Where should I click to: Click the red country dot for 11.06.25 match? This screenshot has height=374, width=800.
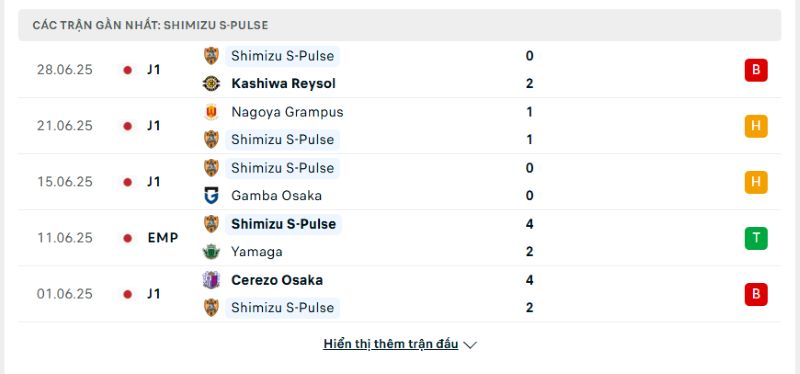coord(128,238)
